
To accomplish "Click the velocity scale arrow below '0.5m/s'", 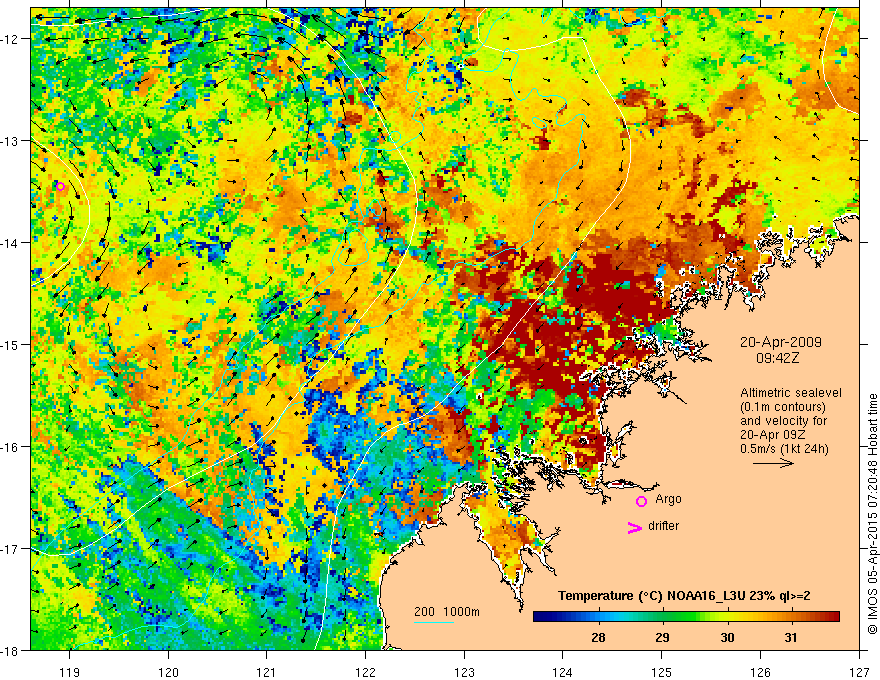I will [x=773, y=463].
